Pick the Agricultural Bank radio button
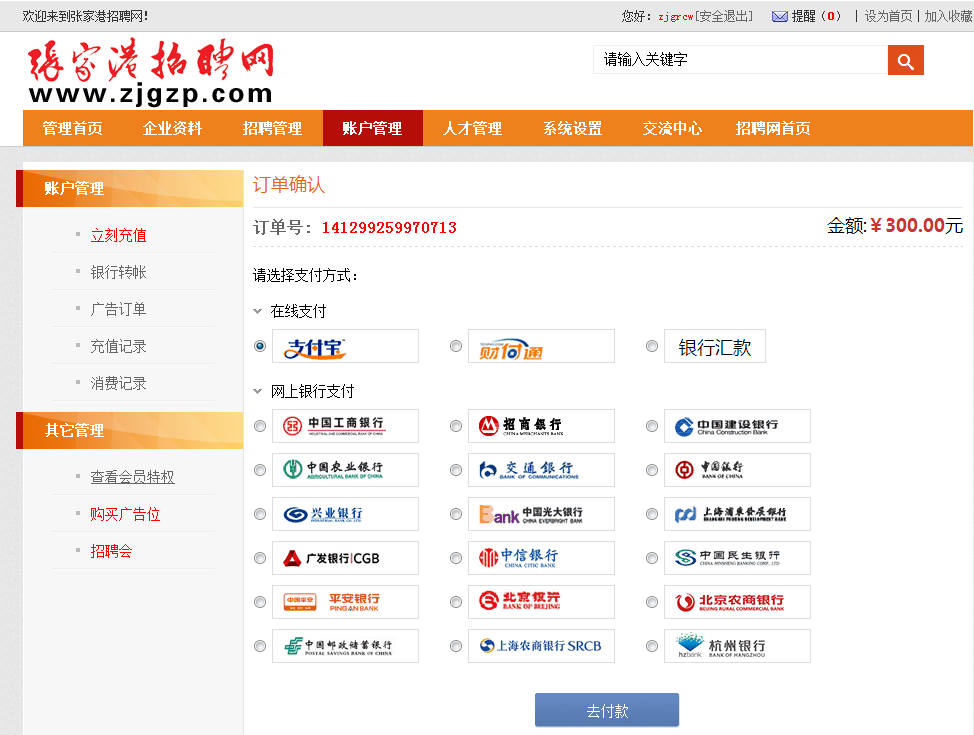This screenshot has width=974, height=735. point(260,470)
